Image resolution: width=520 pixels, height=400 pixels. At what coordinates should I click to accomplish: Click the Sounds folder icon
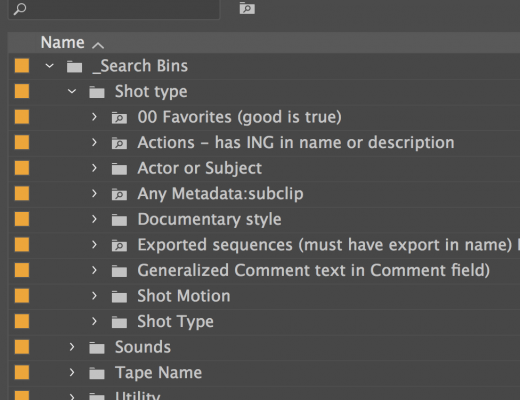tap(97, 348)
